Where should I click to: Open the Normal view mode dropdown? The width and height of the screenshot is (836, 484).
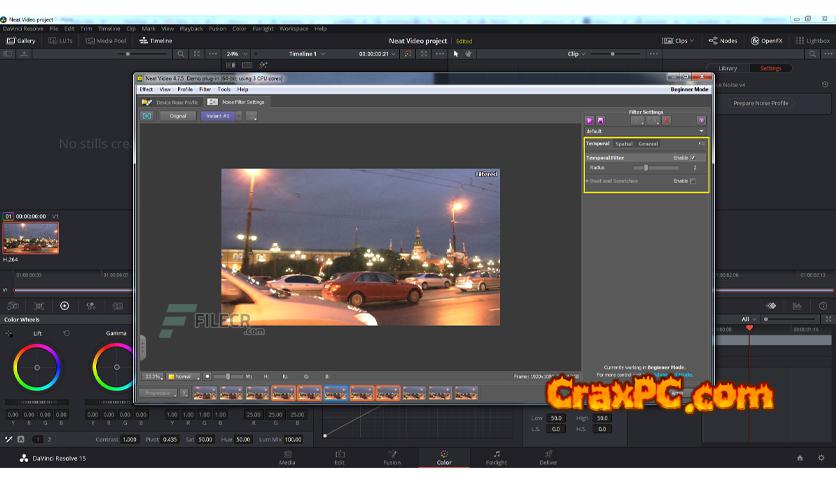(183, 376)
